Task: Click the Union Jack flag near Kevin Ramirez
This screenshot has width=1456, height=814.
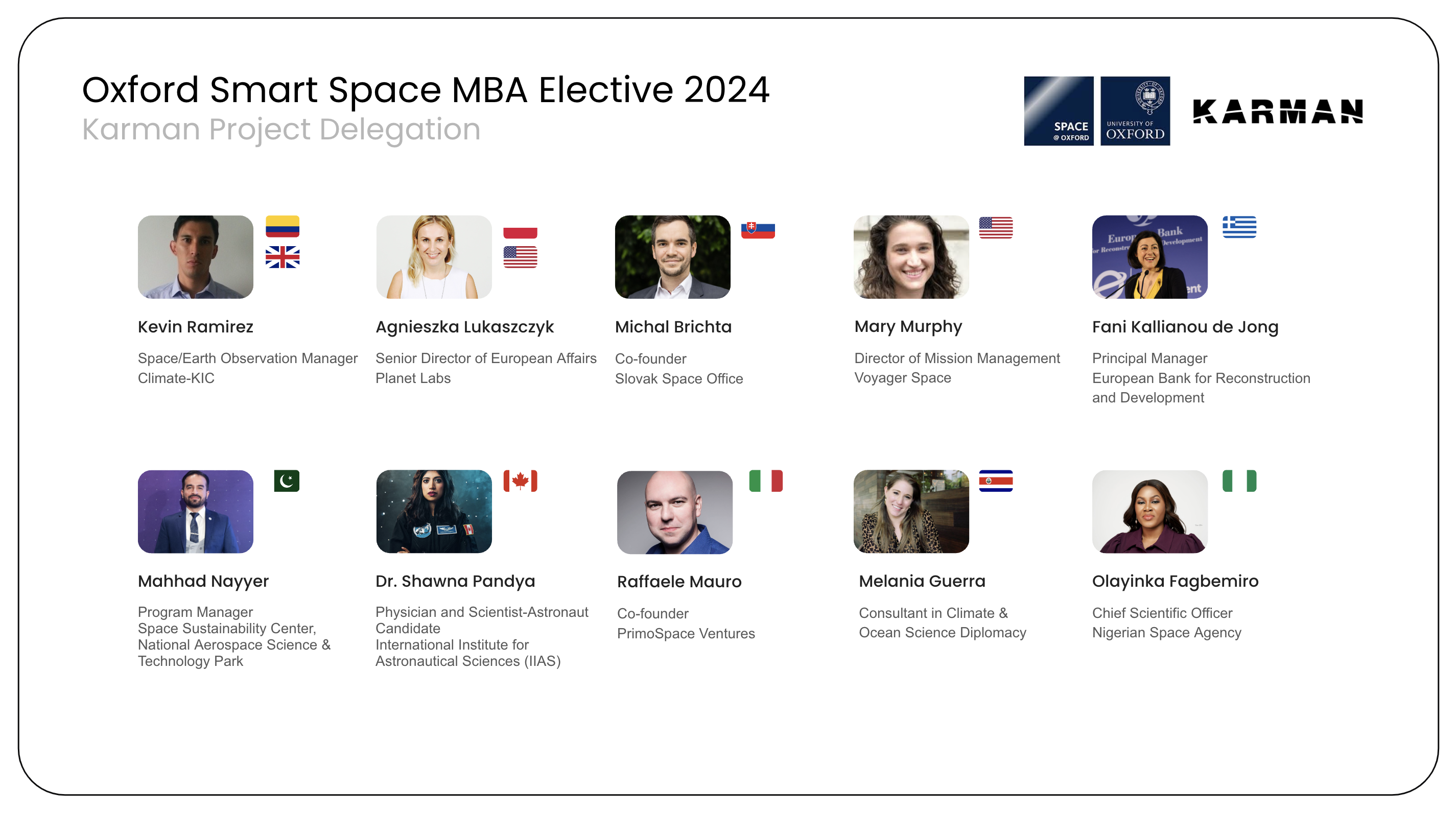Action: [x=282, y=257]
